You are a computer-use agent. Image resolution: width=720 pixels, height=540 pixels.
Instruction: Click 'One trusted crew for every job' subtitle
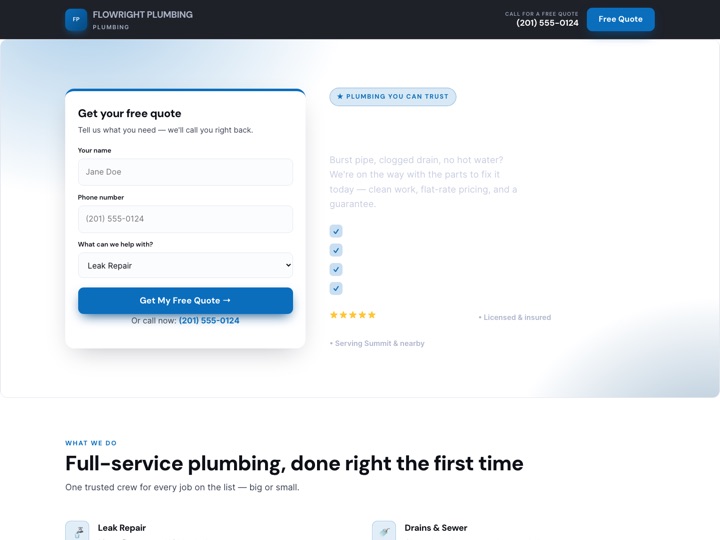click(182, 487)
